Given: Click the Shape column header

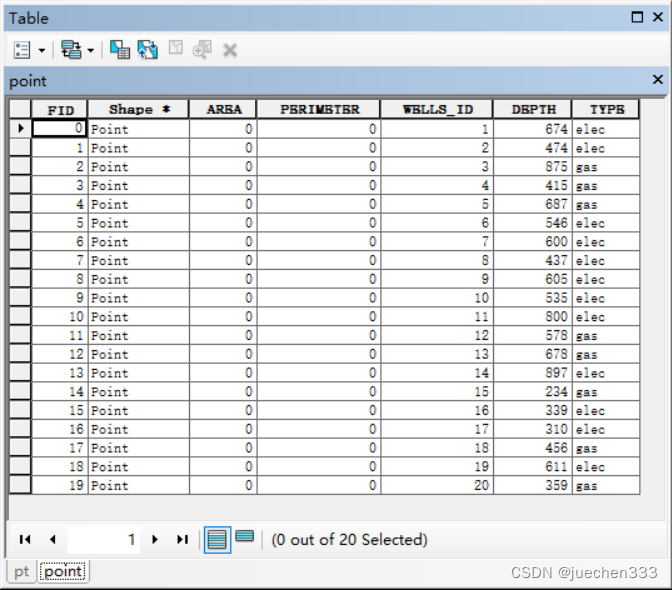Looking at the screenshot, I should 138,110.
